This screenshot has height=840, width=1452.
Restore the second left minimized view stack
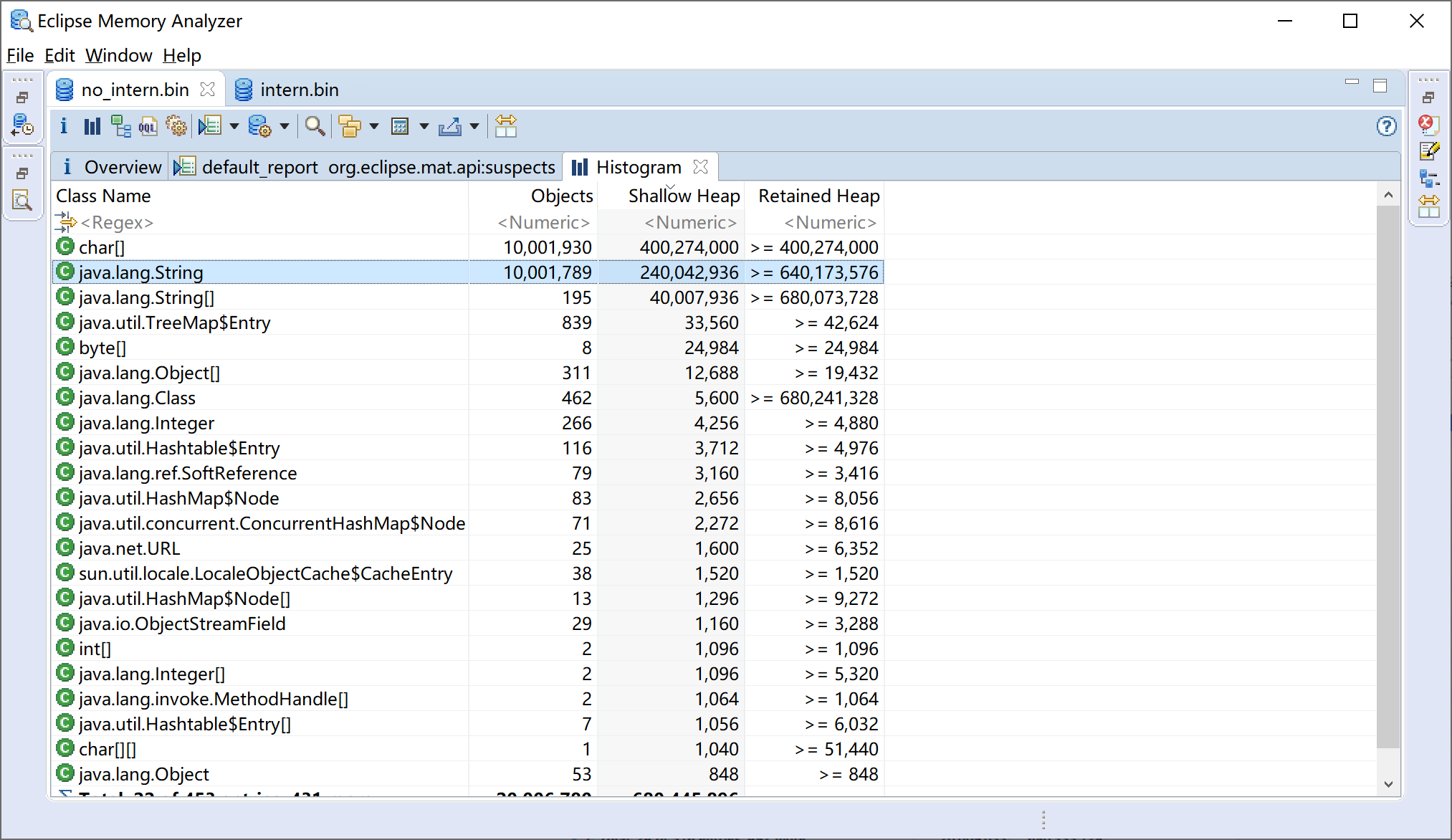(22, 173)
